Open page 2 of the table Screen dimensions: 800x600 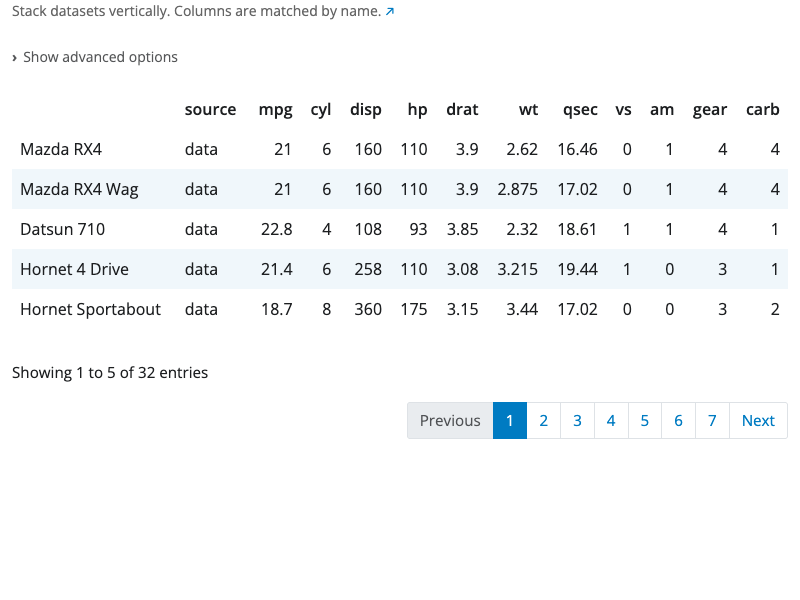[x=543, y=420]
